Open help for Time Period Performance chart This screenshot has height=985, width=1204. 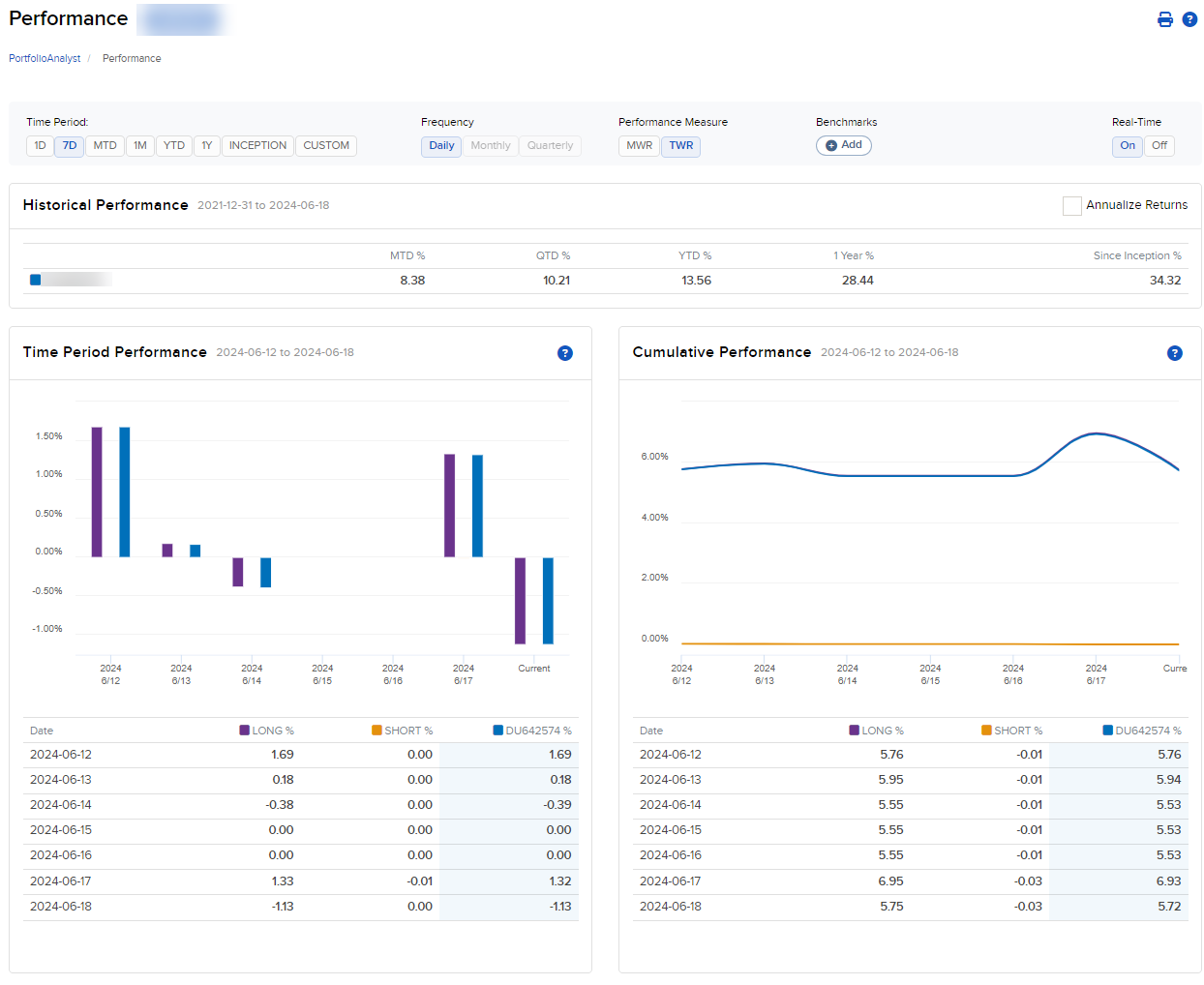pyautogui.click(x=565, y=353)
